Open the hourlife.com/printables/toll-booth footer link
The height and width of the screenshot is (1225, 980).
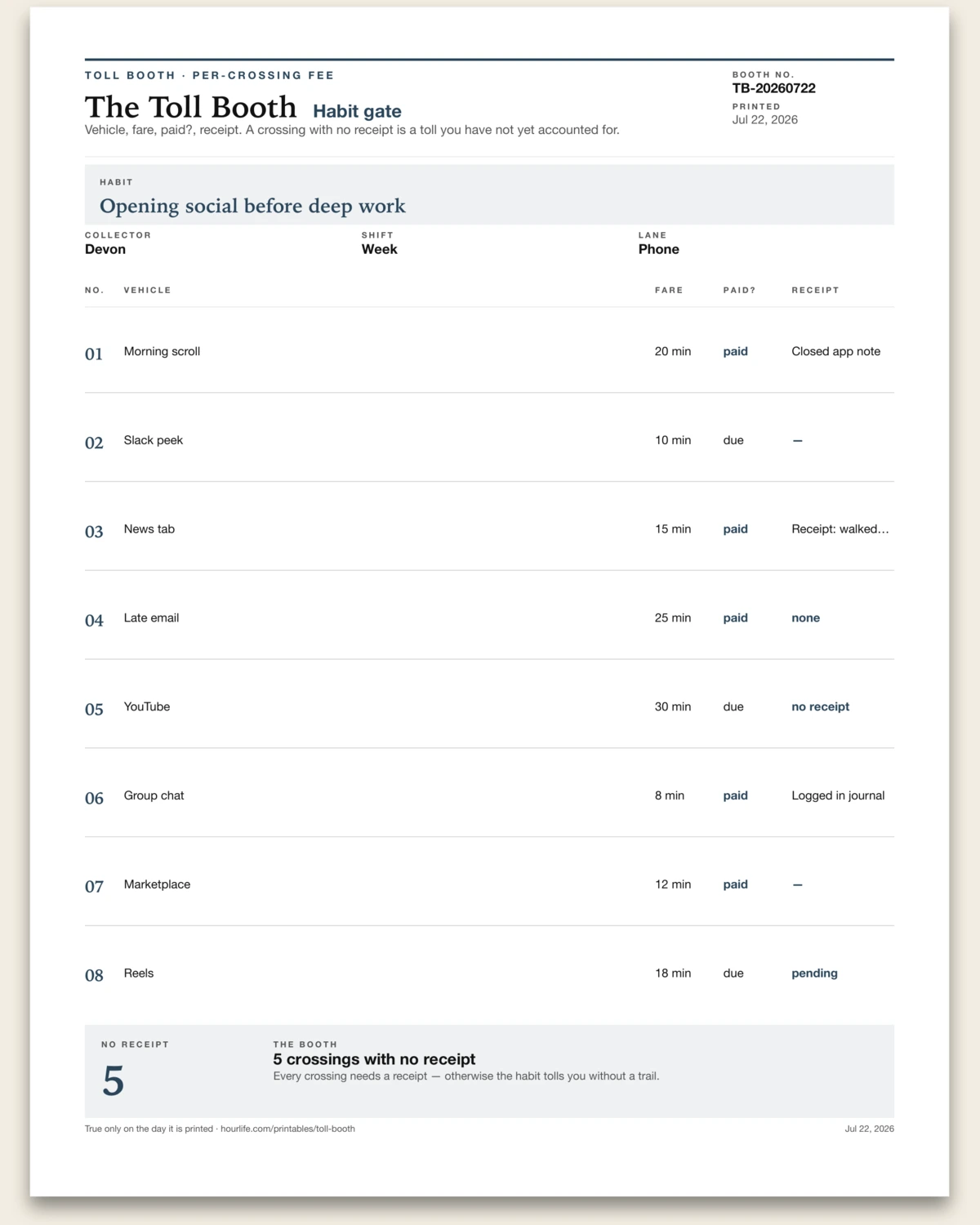(287, 1129)
